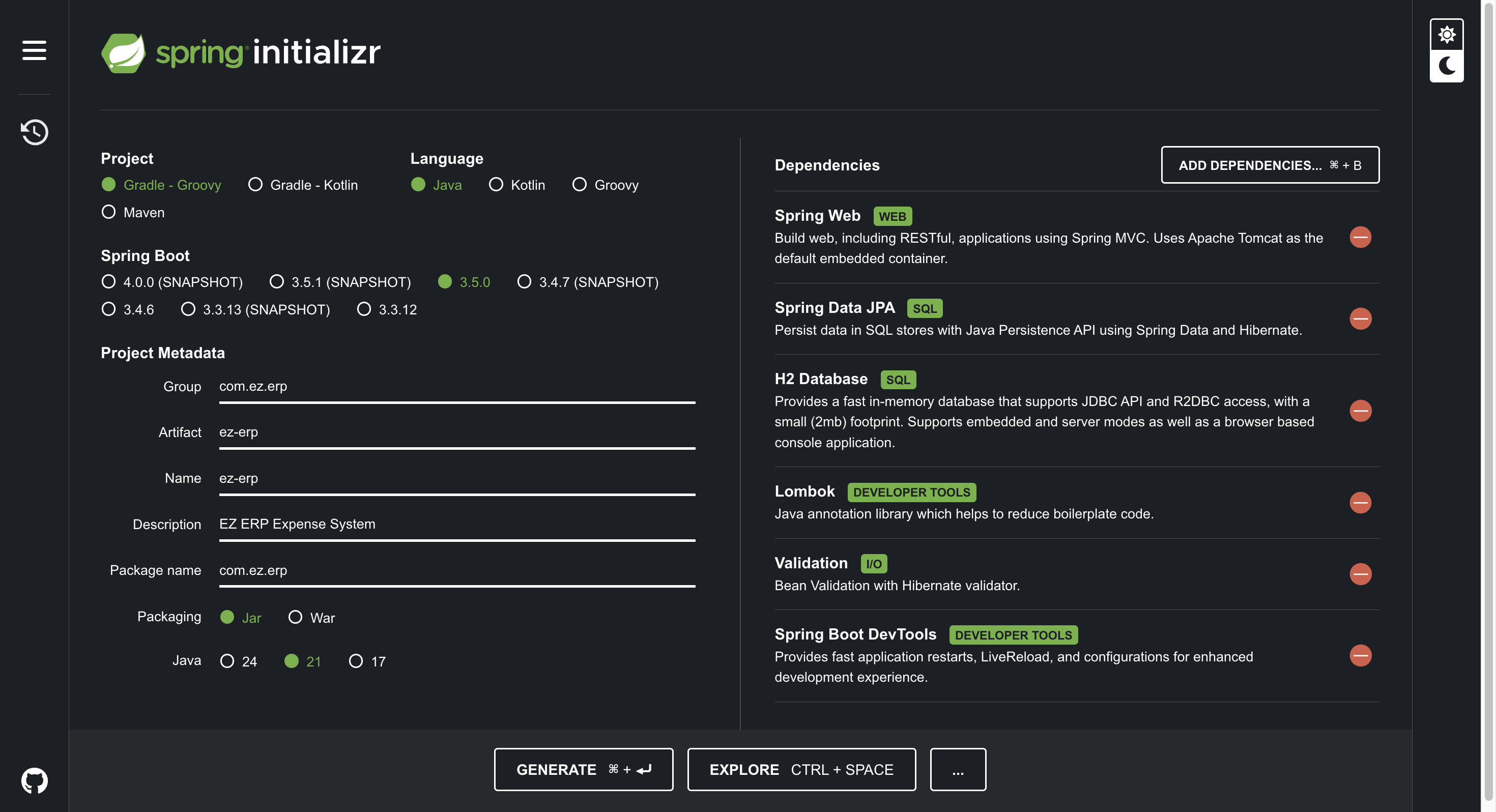Open the GitHub link icon
The image size is (1496, 812).
pos(34,780)
